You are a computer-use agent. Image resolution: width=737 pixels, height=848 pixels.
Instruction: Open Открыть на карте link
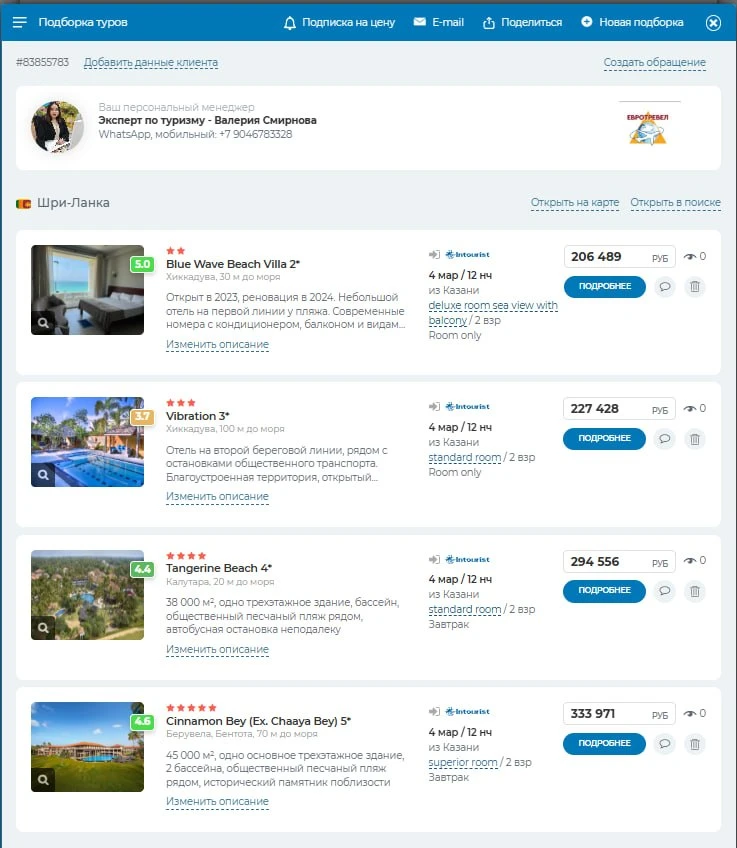[575, 202]
